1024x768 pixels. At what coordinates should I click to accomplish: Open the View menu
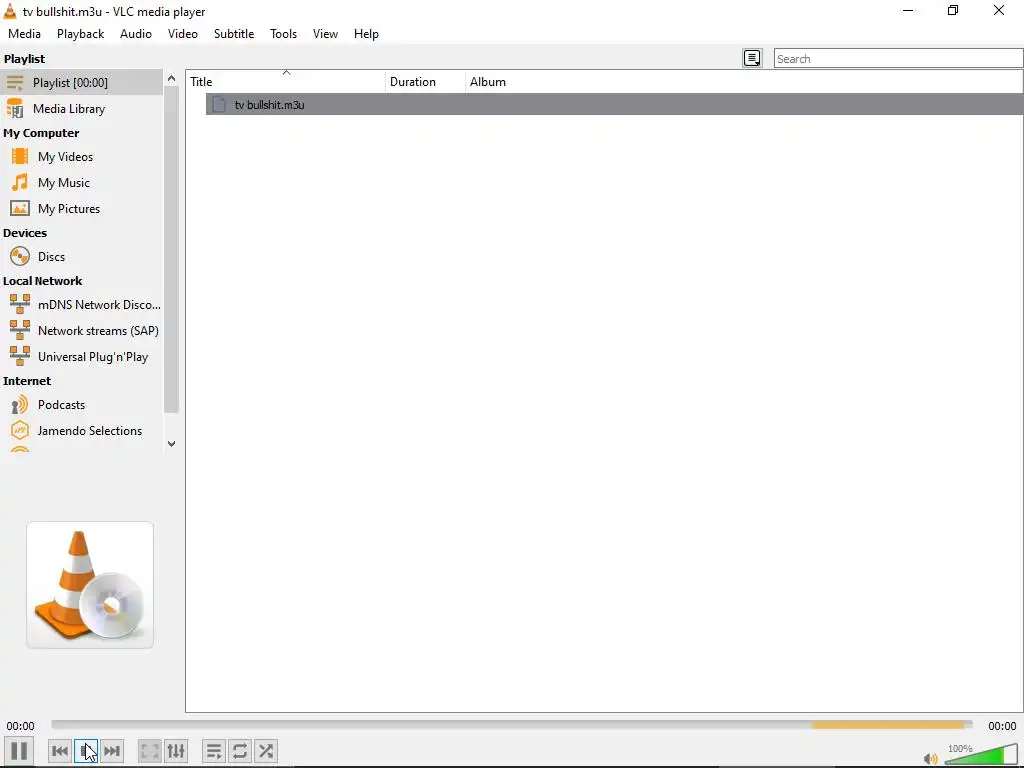click(x=325, y=34)
